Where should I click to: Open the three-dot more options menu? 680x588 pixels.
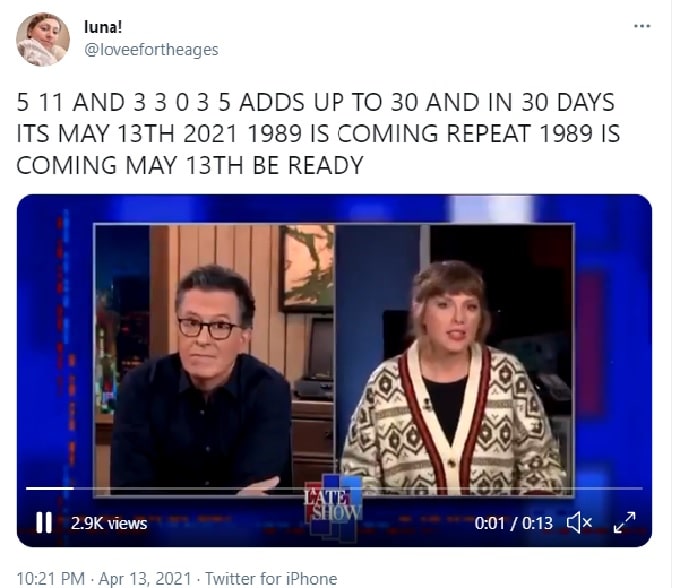click(x=642, y=26)
